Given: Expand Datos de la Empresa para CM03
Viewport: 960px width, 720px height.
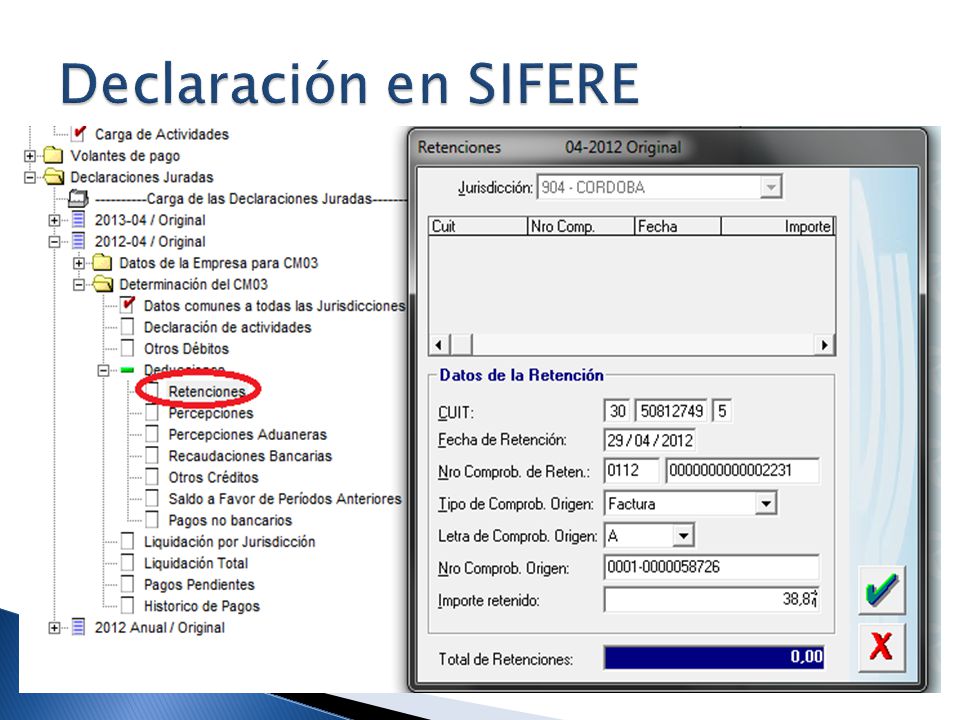Looking at the screenshot, I should pos(78,263).
